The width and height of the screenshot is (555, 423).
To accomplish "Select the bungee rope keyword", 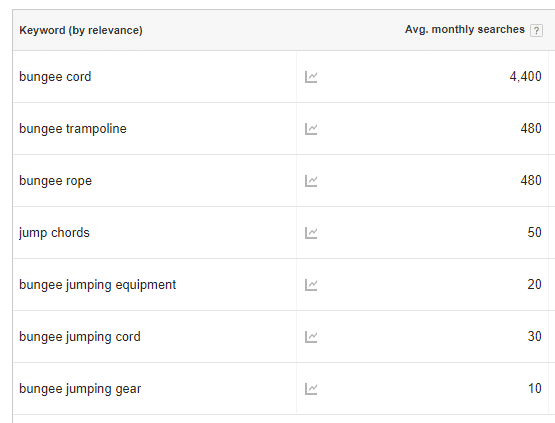I will click(x=56, y=181).
